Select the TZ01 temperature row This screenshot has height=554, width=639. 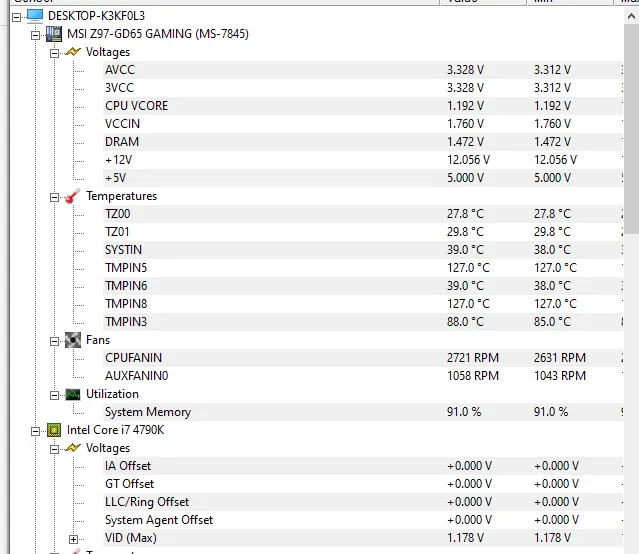point(363,232)
